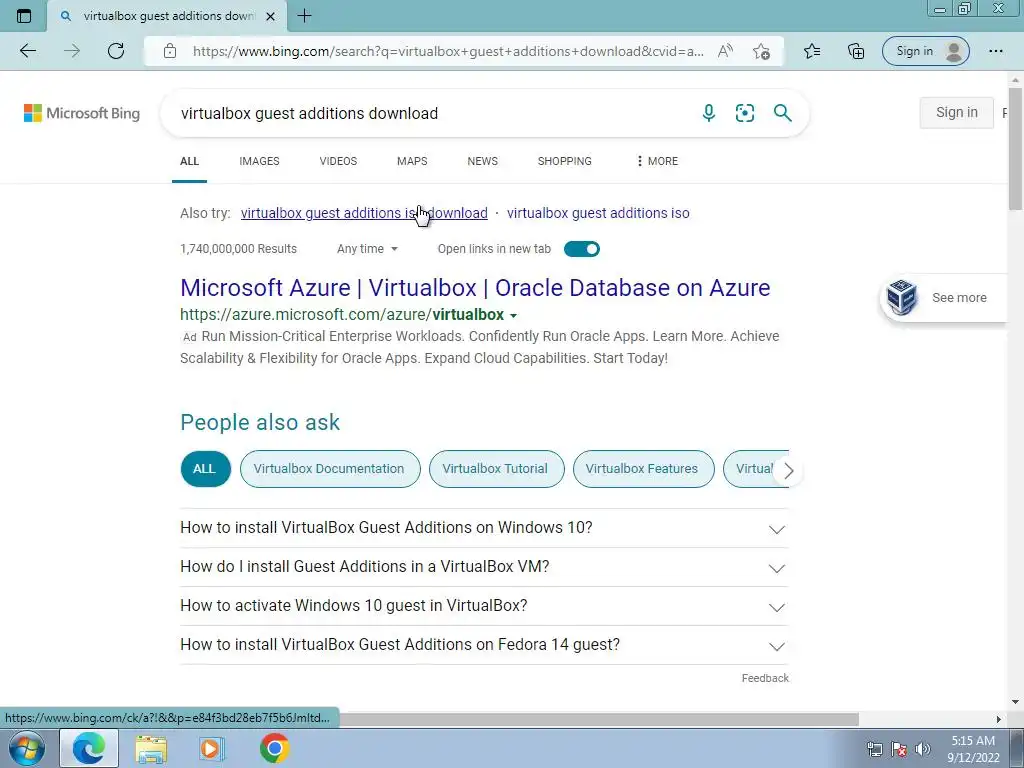Image resolution: width=1024 pixels, height=768 pixels.
Task: Open Microsoft Azure Virtualbox ad result
Action: click(x=475, y=287)
